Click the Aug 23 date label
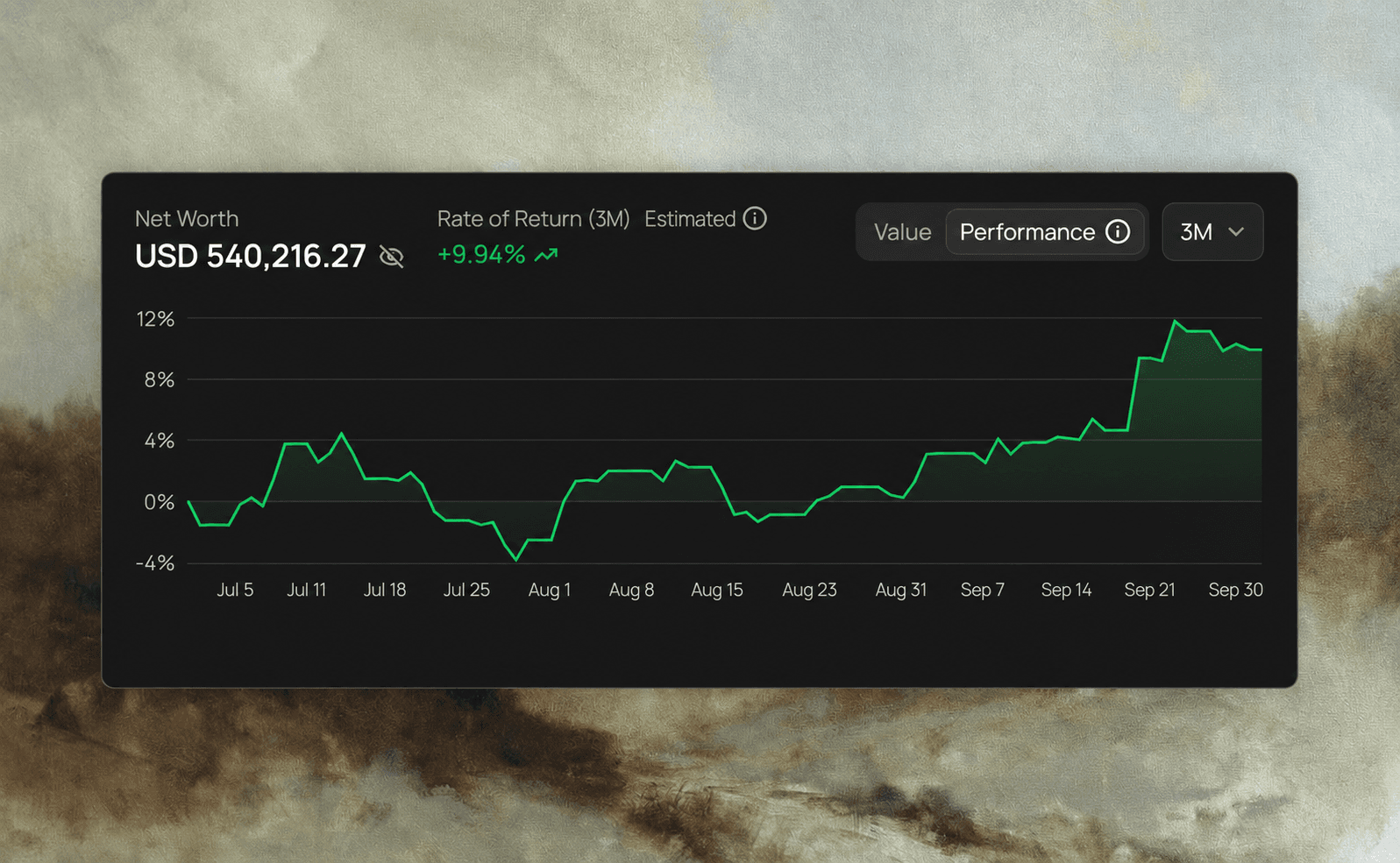The width and height of the screenshot is (1400, 863). 809,590
